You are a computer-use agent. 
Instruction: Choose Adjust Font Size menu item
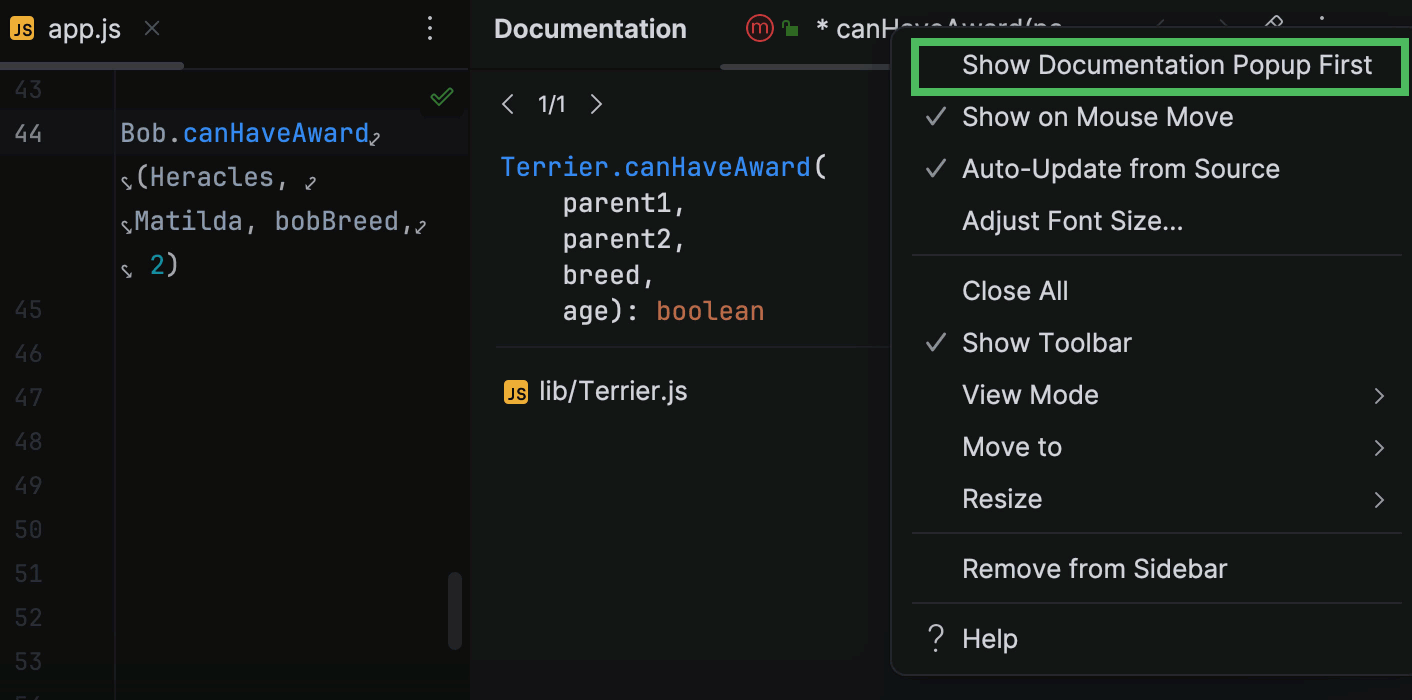[1072, 221]
